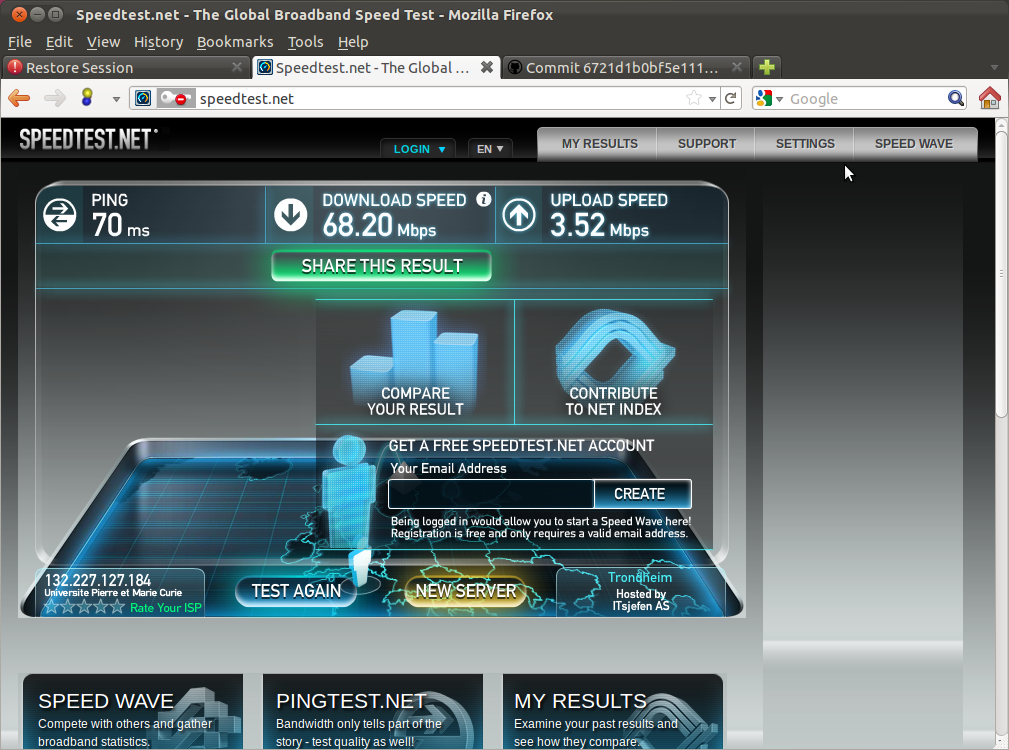Click into the Google search box
The height and width of the screenshot is (750, 1009).
pyautogui.click(x=866, y=98)
